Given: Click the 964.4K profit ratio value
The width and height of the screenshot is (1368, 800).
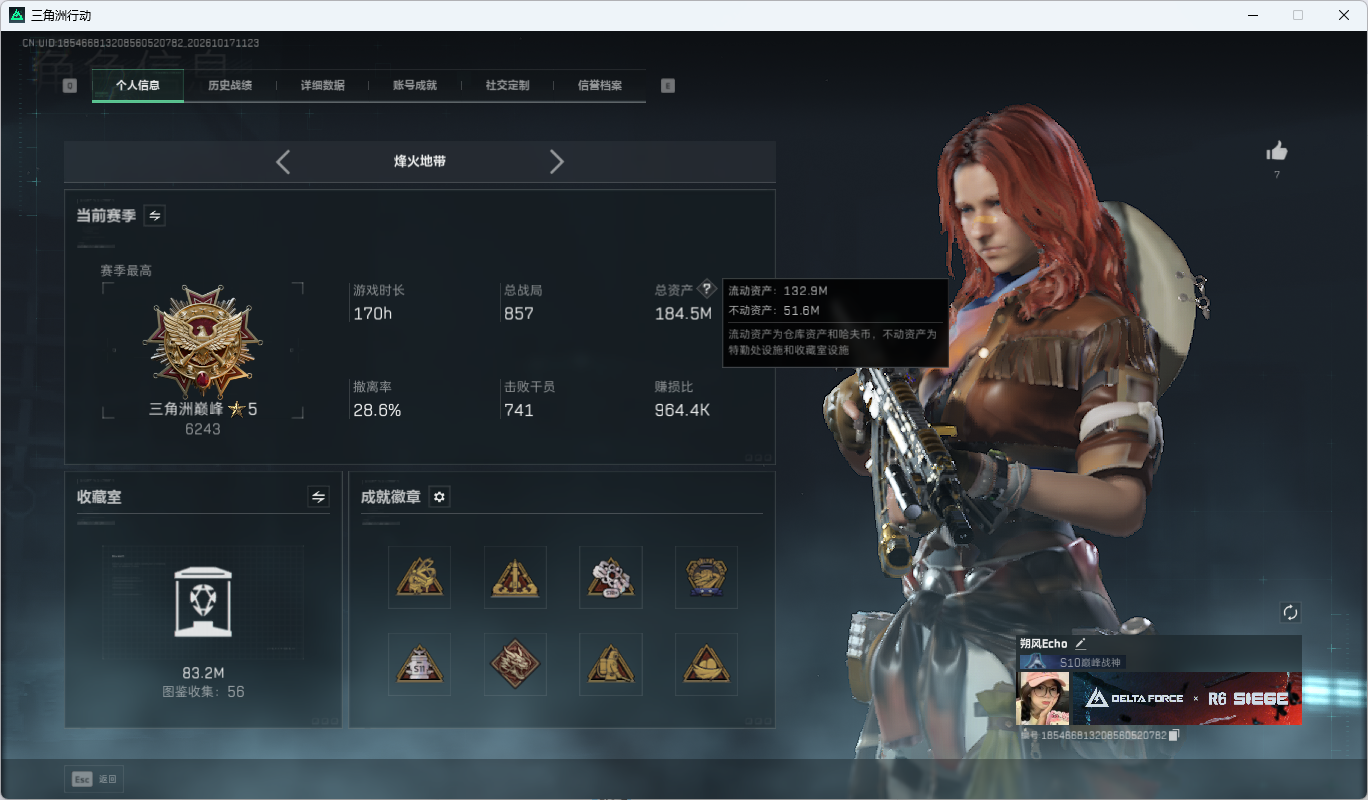Looking at the screenshot, I should coord(682,410).
